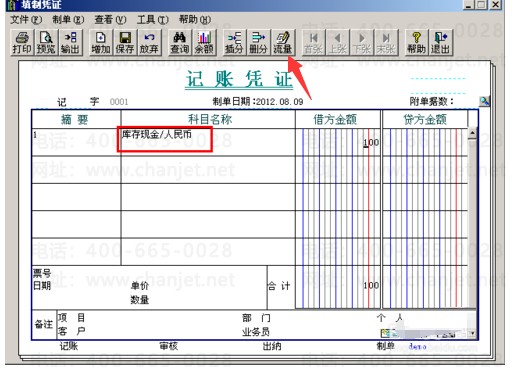Open the 文件 menu
Image resolution: width=512 pixels, height=367 pixels.
coord(26,20)
